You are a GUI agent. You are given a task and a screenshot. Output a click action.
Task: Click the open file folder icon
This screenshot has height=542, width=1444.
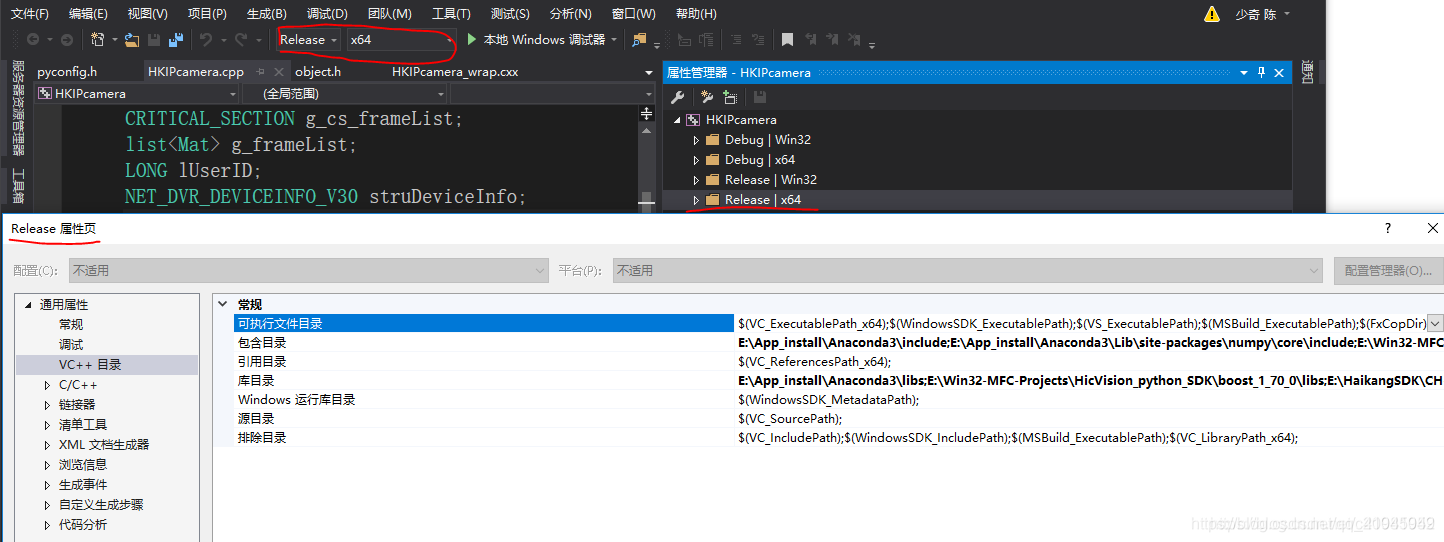pos(132,40)
